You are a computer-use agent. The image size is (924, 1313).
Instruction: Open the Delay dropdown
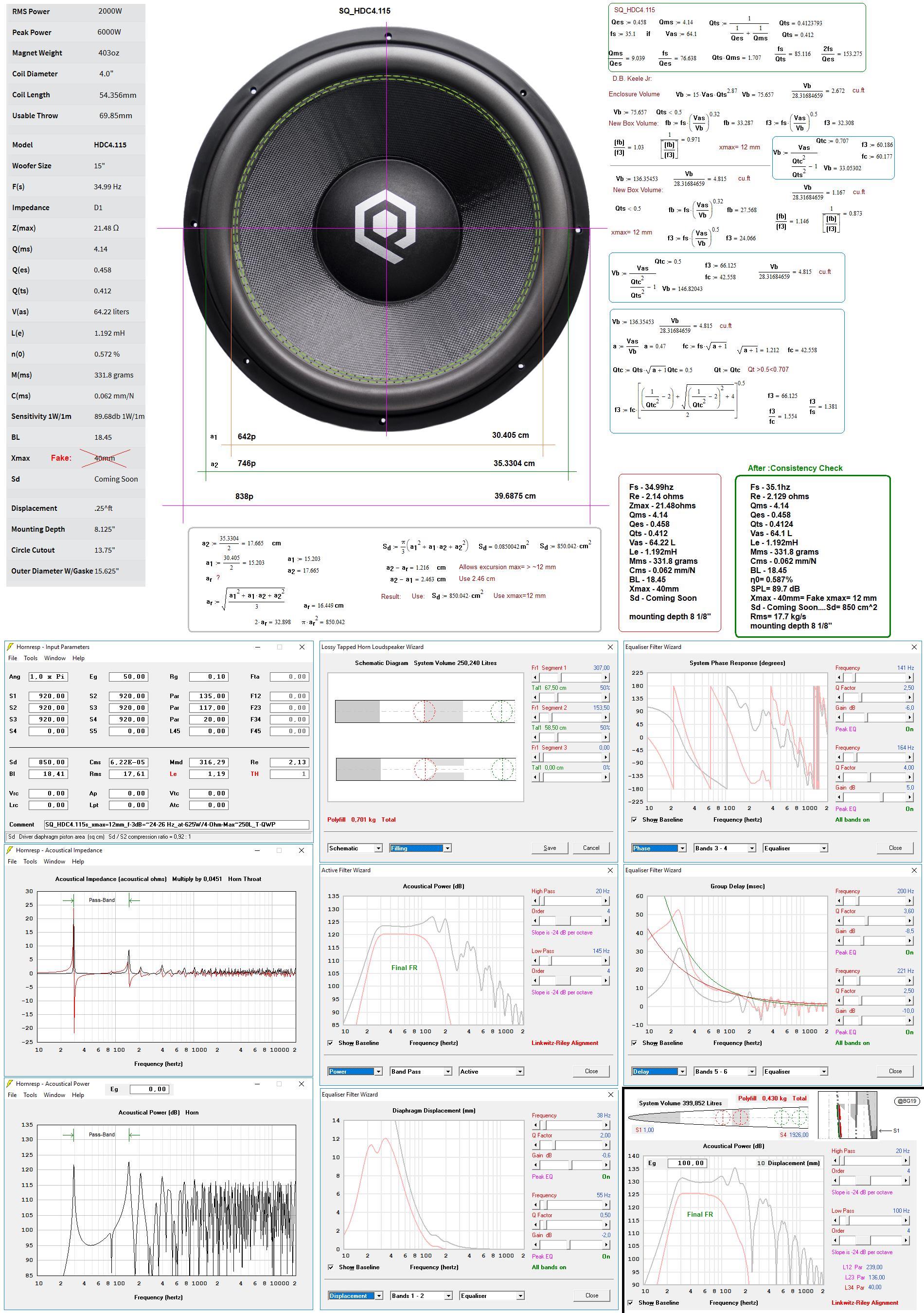point(658,1071)
